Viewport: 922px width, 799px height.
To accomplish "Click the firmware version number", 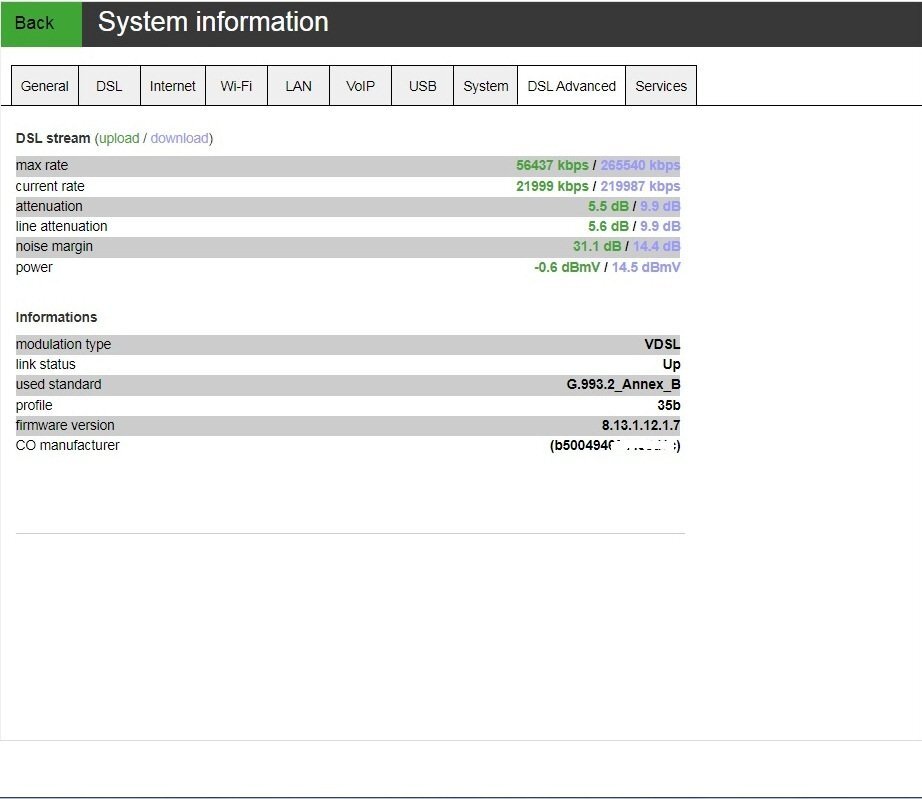I will pos(640,426).
